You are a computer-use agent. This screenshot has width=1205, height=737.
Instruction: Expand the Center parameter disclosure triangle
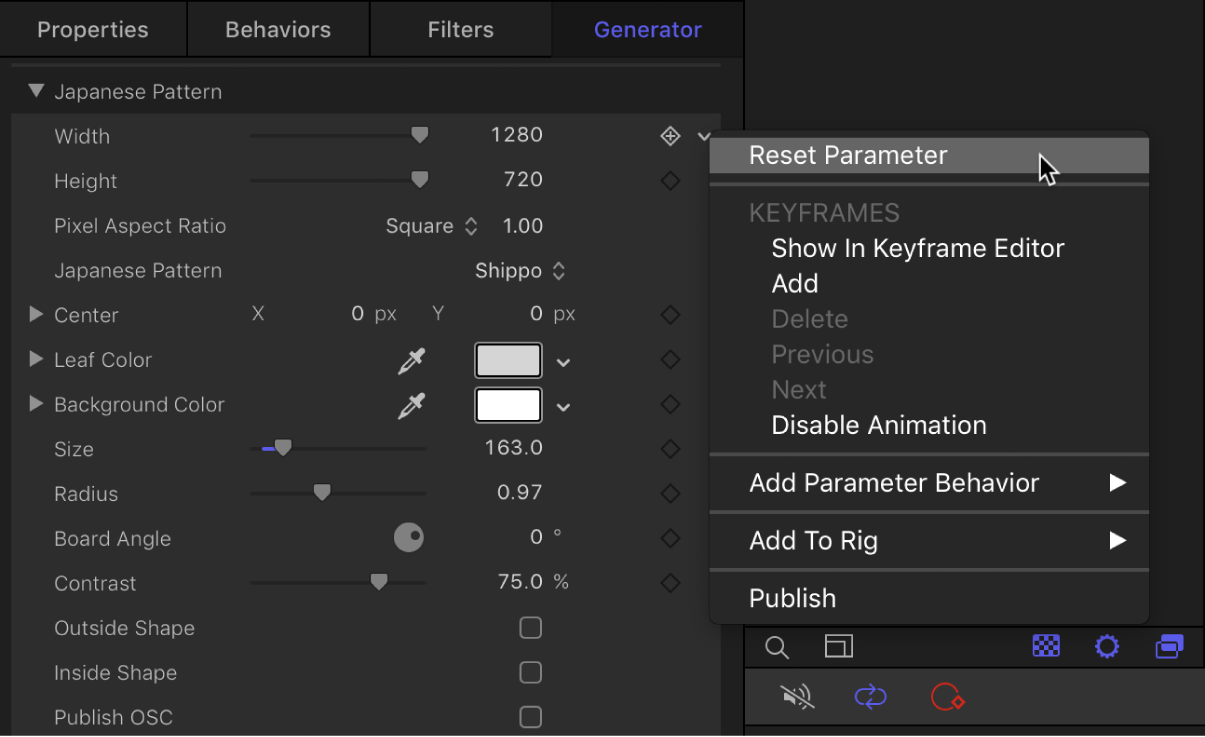coord(36,315)
